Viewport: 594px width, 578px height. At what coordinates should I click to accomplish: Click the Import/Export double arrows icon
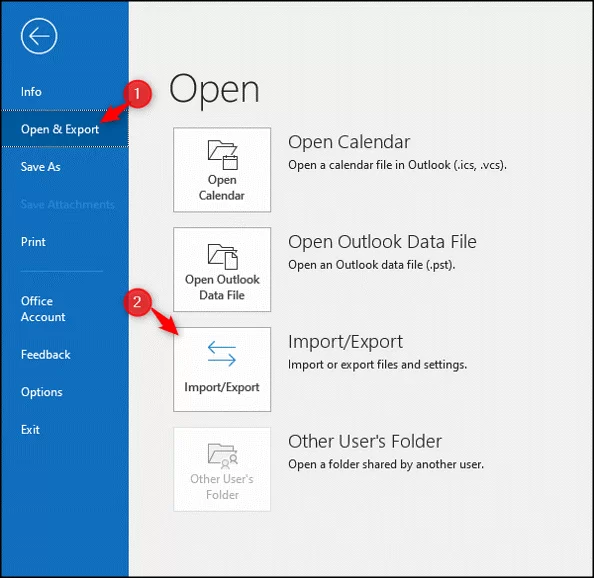[222, 354]
